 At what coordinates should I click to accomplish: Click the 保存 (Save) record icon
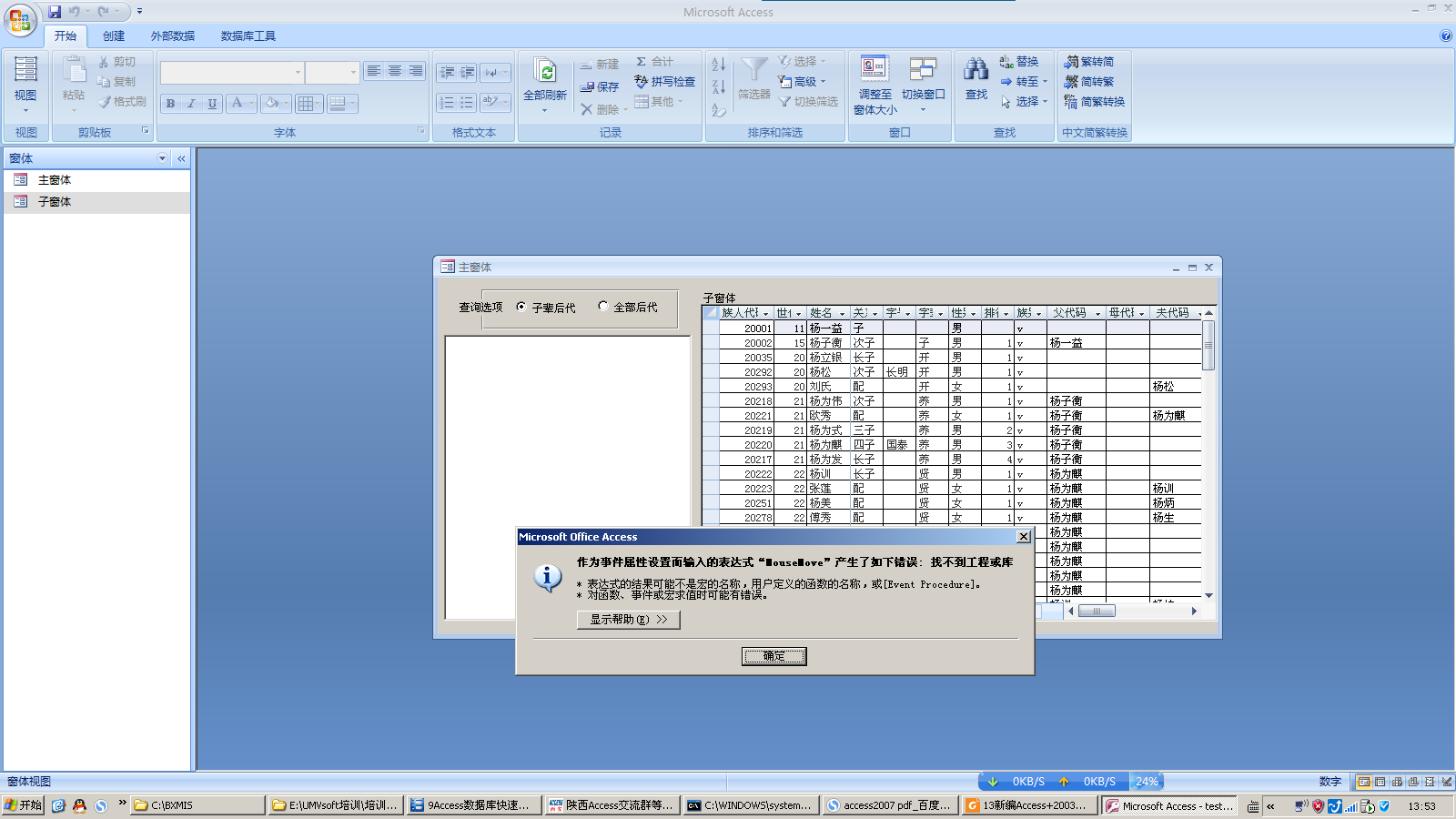point(587,87)
